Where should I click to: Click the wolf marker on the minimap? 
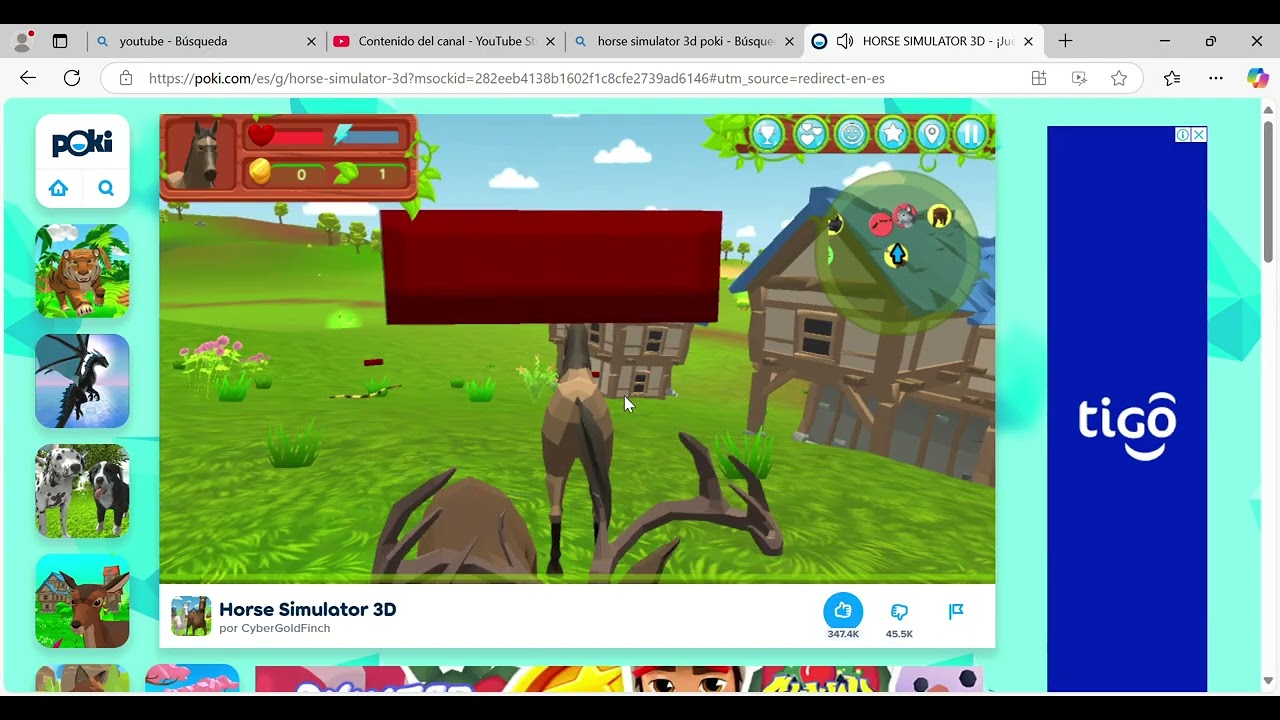coord(905,215)
